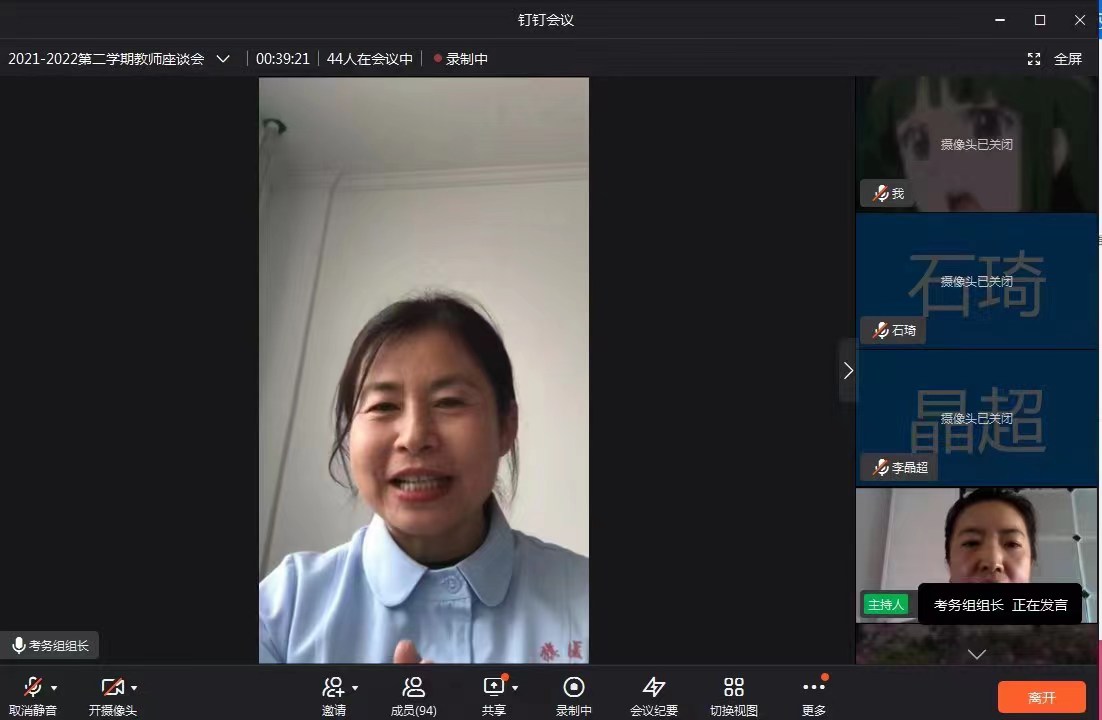Collapse the right participant video panel
The image size is (1102, 720).
click(848, 370)
